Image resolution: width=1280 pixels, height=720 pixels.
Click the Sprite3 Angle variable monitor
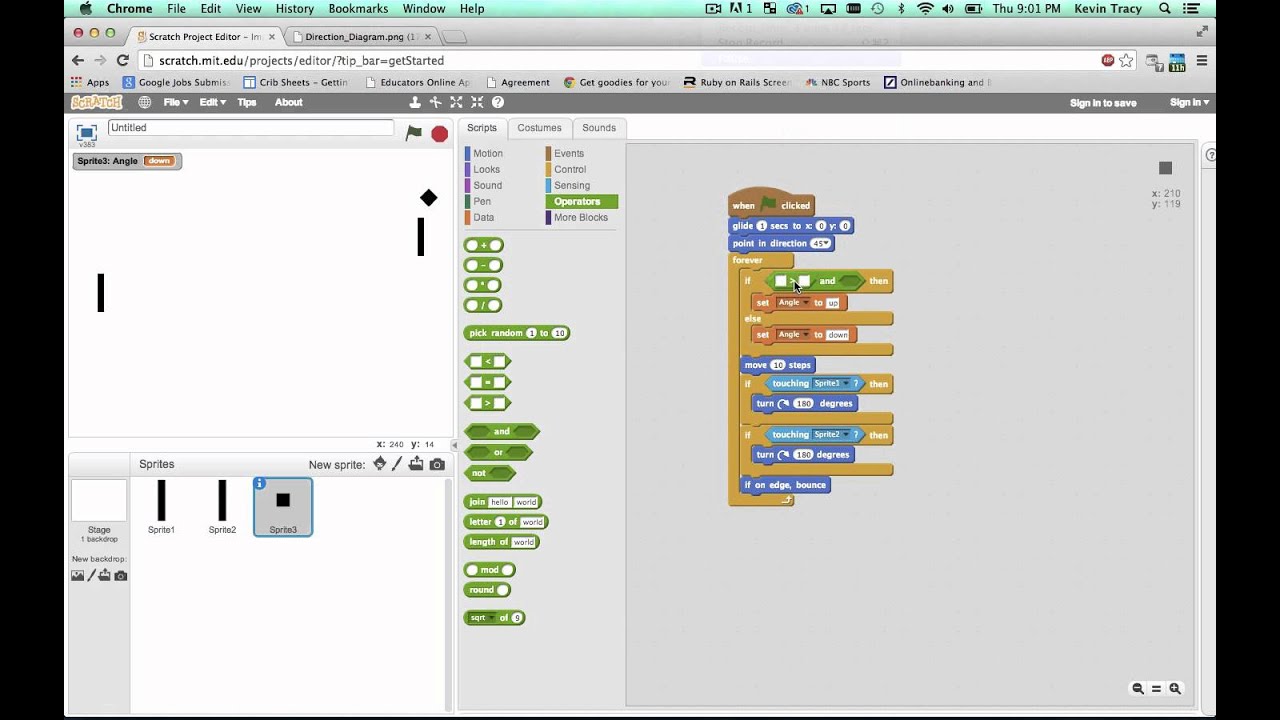coord(127,161)
